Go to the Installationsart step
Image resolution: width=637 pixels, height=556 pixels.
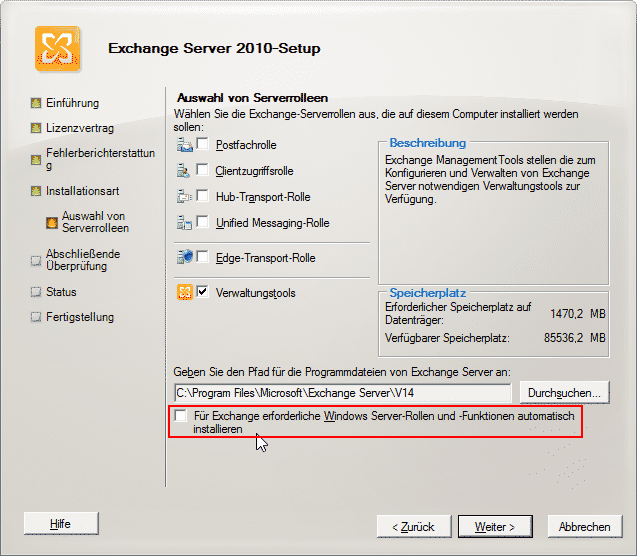82,191
